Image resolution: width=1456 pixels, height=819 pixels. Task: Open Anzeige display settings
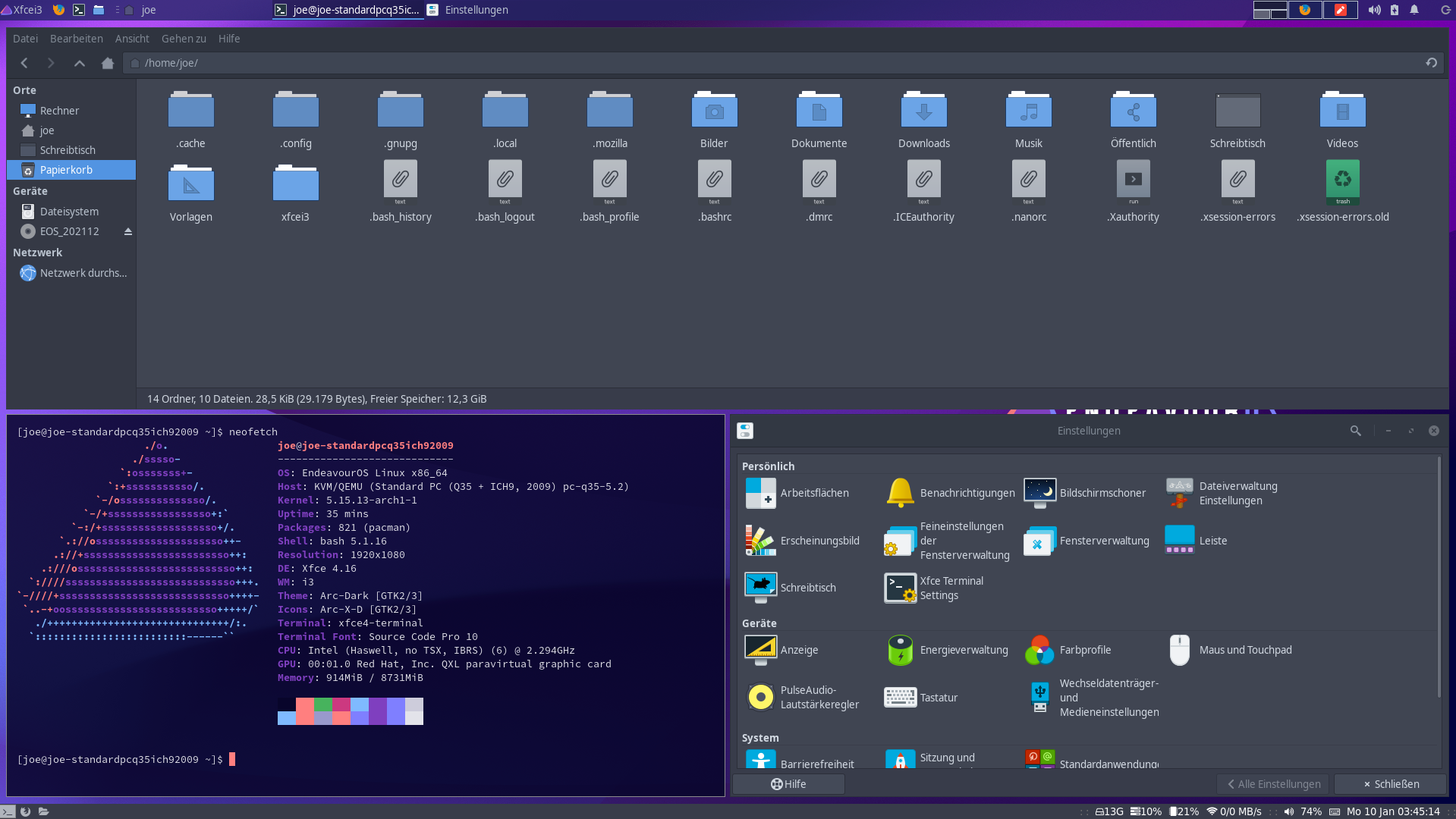point(782,650)
